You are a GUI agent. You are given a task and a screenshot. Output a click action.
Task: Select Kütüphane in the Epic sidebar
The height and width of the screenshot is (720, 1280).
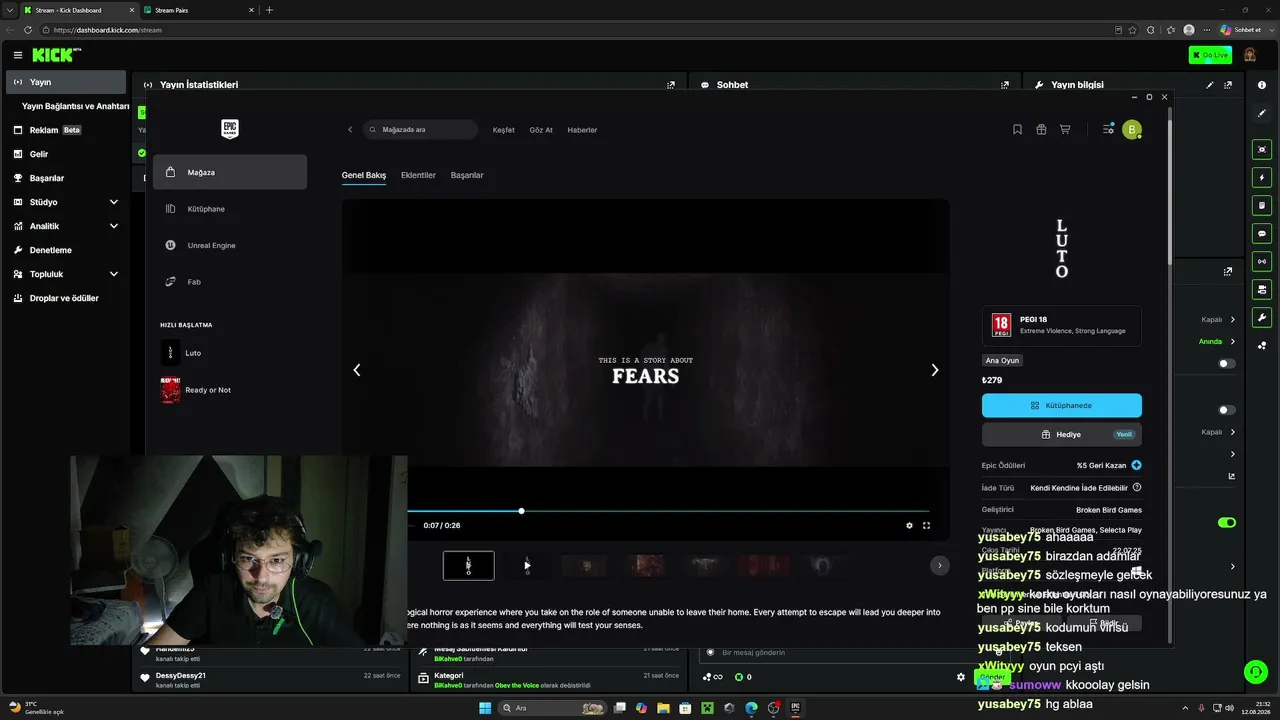230,209
